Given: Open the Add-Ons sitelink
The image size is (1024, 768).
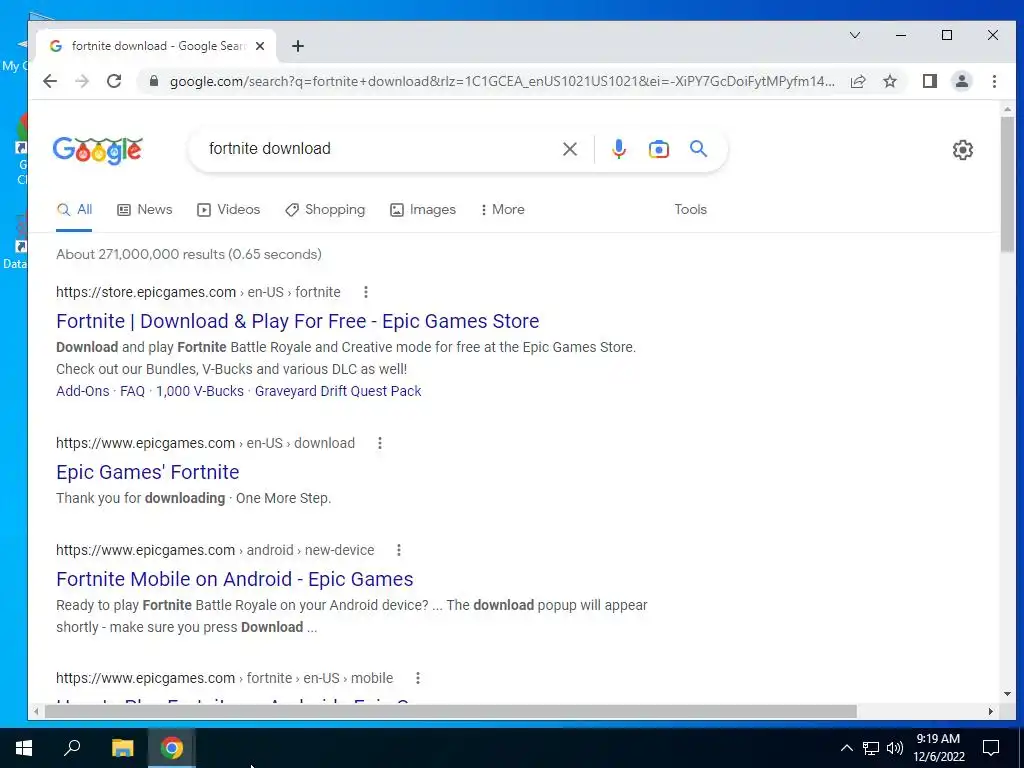Looking at the screenshot, I should tap(82, 391).
